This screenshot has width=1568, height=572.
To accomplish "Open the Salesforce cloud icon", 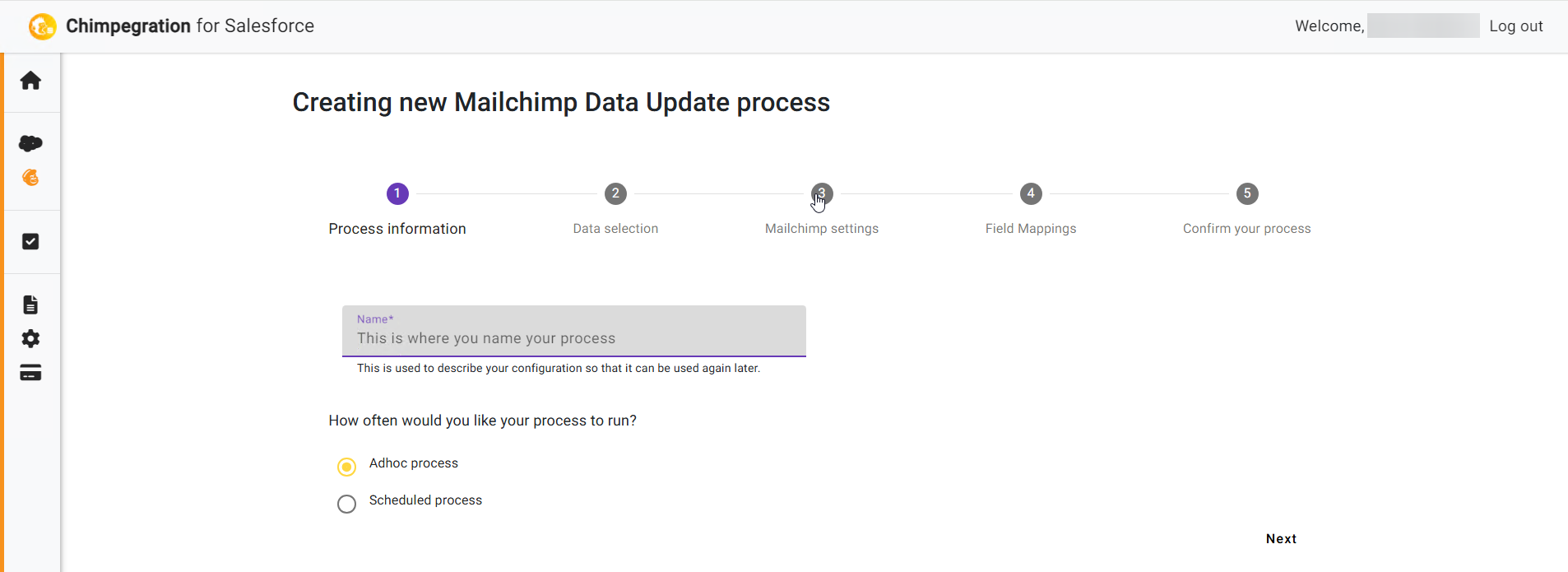I will coord(30,143).
